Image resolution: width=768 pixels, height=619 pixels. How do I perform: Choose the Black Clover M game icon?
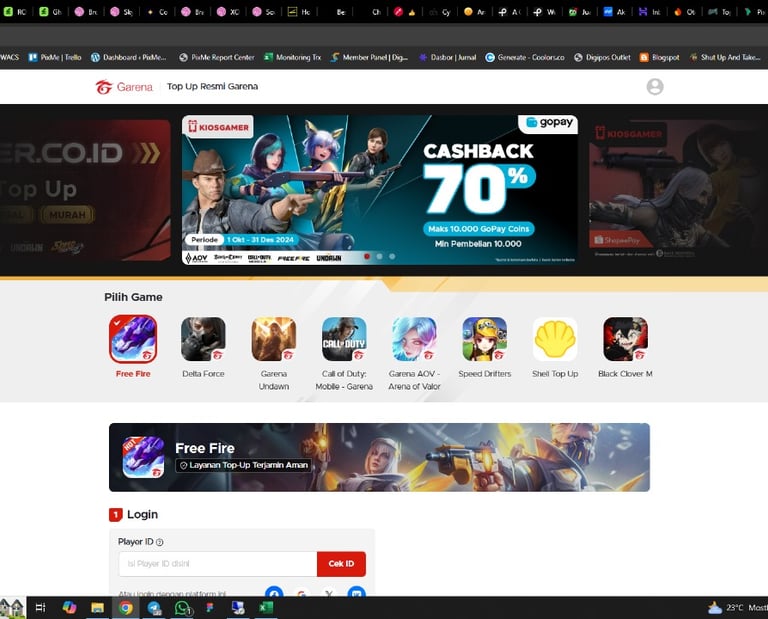[625, 339]
